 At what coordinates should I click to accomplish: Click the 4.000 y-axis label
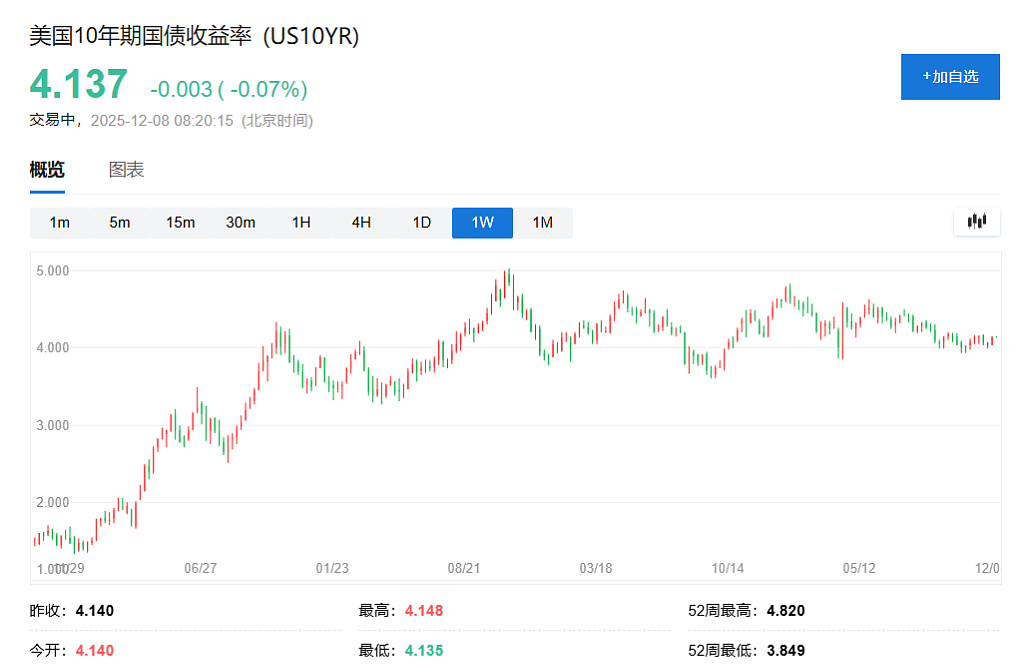point(52,348)
